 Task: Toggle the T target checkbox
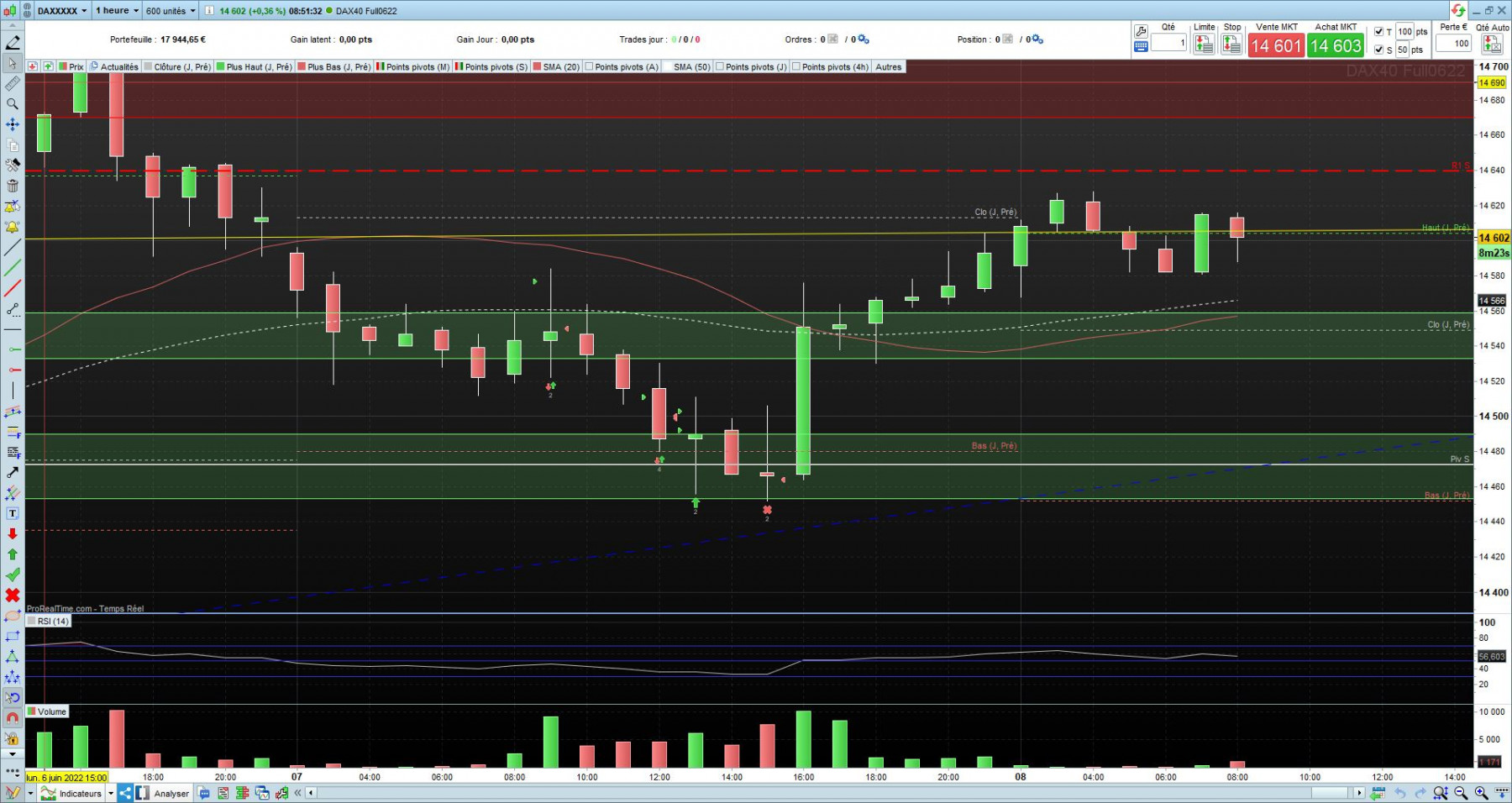(1378, 32)
